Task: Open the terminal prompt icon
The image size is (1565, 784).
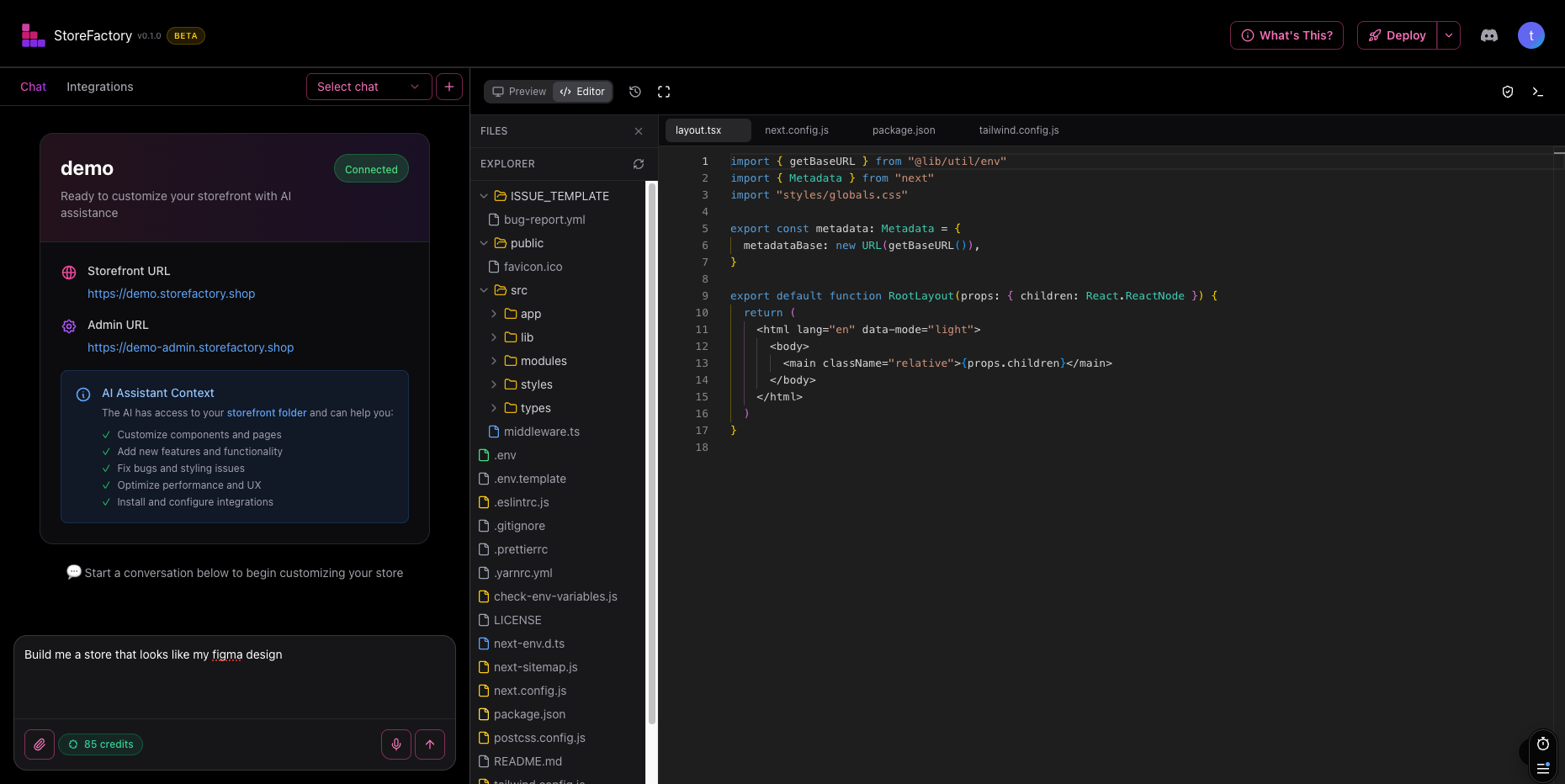Action: 1537,92
